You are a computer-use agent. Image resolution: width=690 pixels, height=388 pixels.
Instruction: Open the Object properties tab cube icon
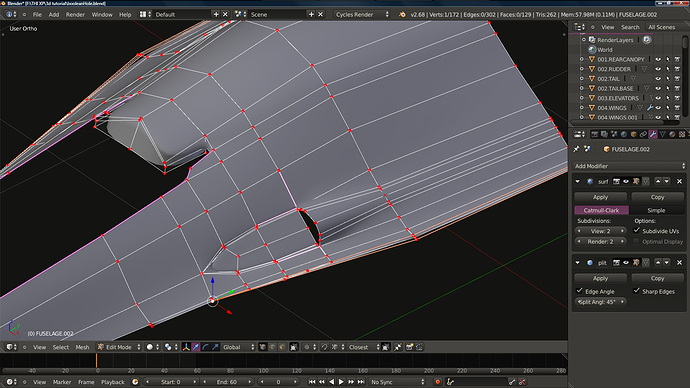(x=634, y=134)
